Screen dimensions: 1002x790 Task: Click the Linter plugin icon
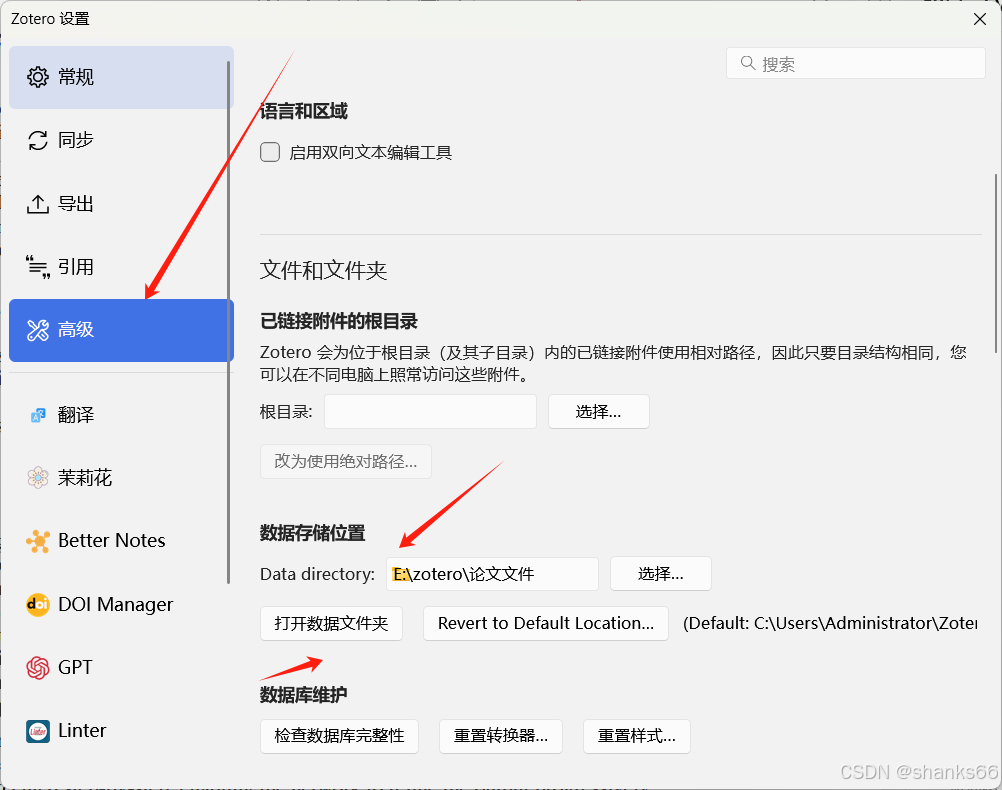tap(38, 731)
